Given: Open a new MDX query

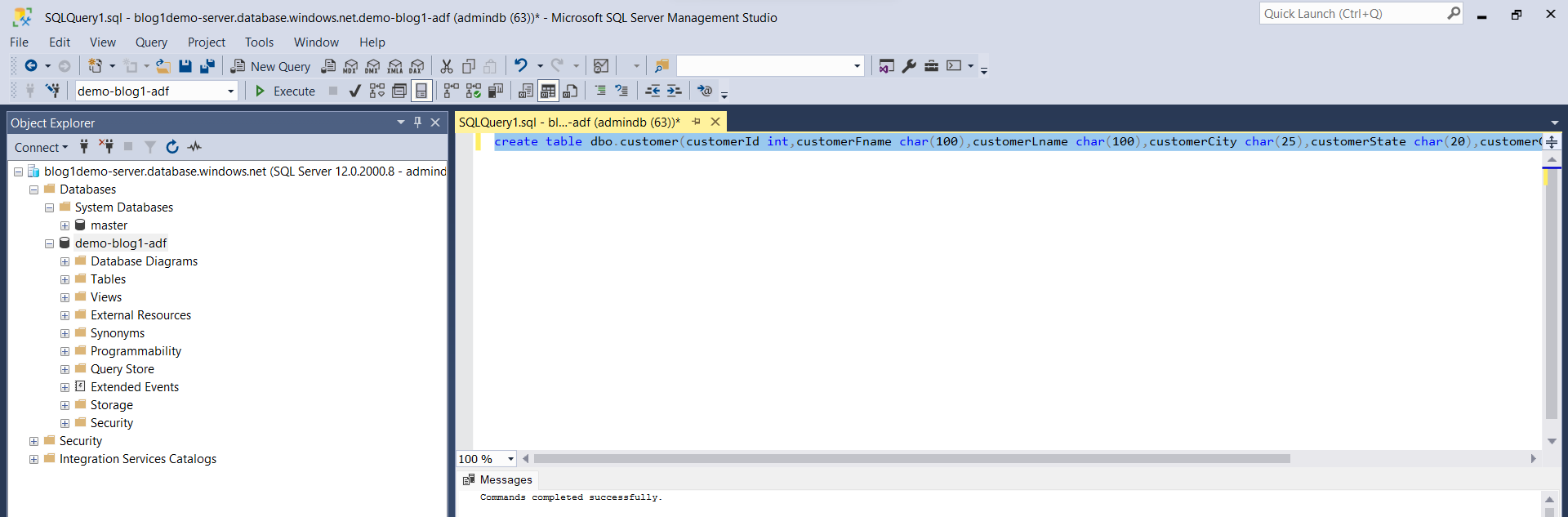Looking at the screenshot, I should tap(350, 66).
